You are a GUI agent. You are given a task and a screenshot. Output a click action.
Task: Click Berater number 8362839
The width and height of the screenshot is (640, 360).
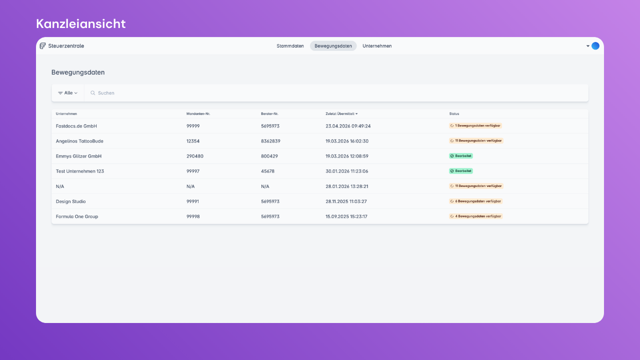271,141
